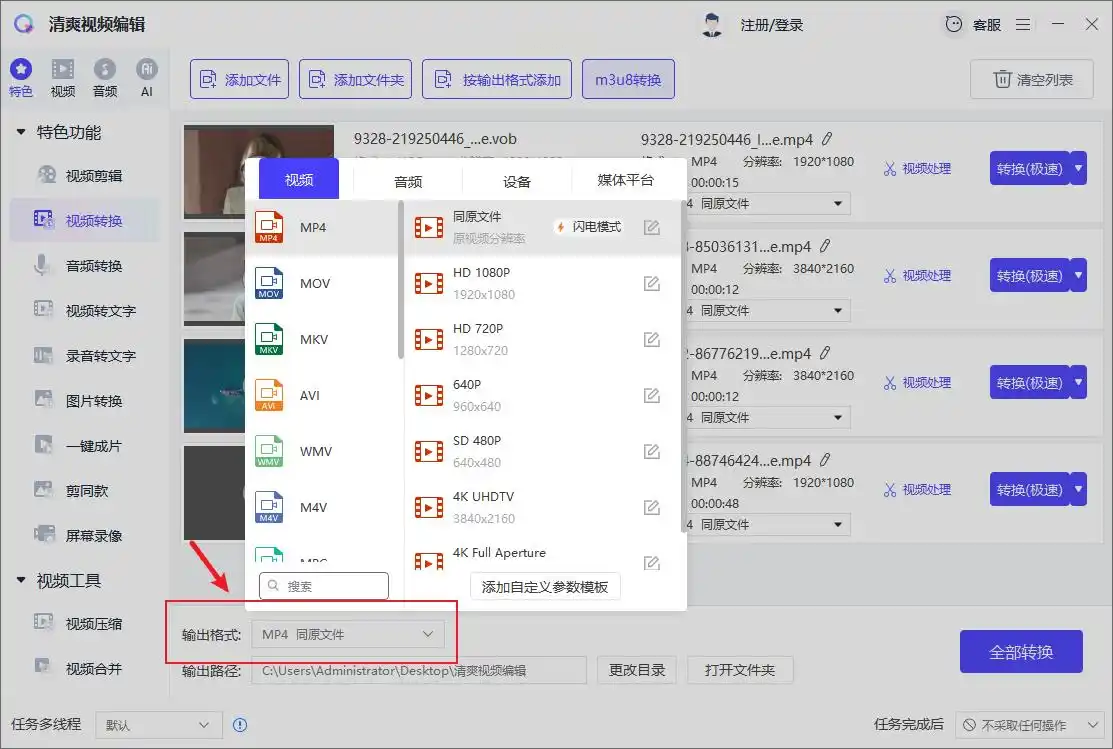
Task: Click pencil icon next to first output filename
Action: coord(827,139)
